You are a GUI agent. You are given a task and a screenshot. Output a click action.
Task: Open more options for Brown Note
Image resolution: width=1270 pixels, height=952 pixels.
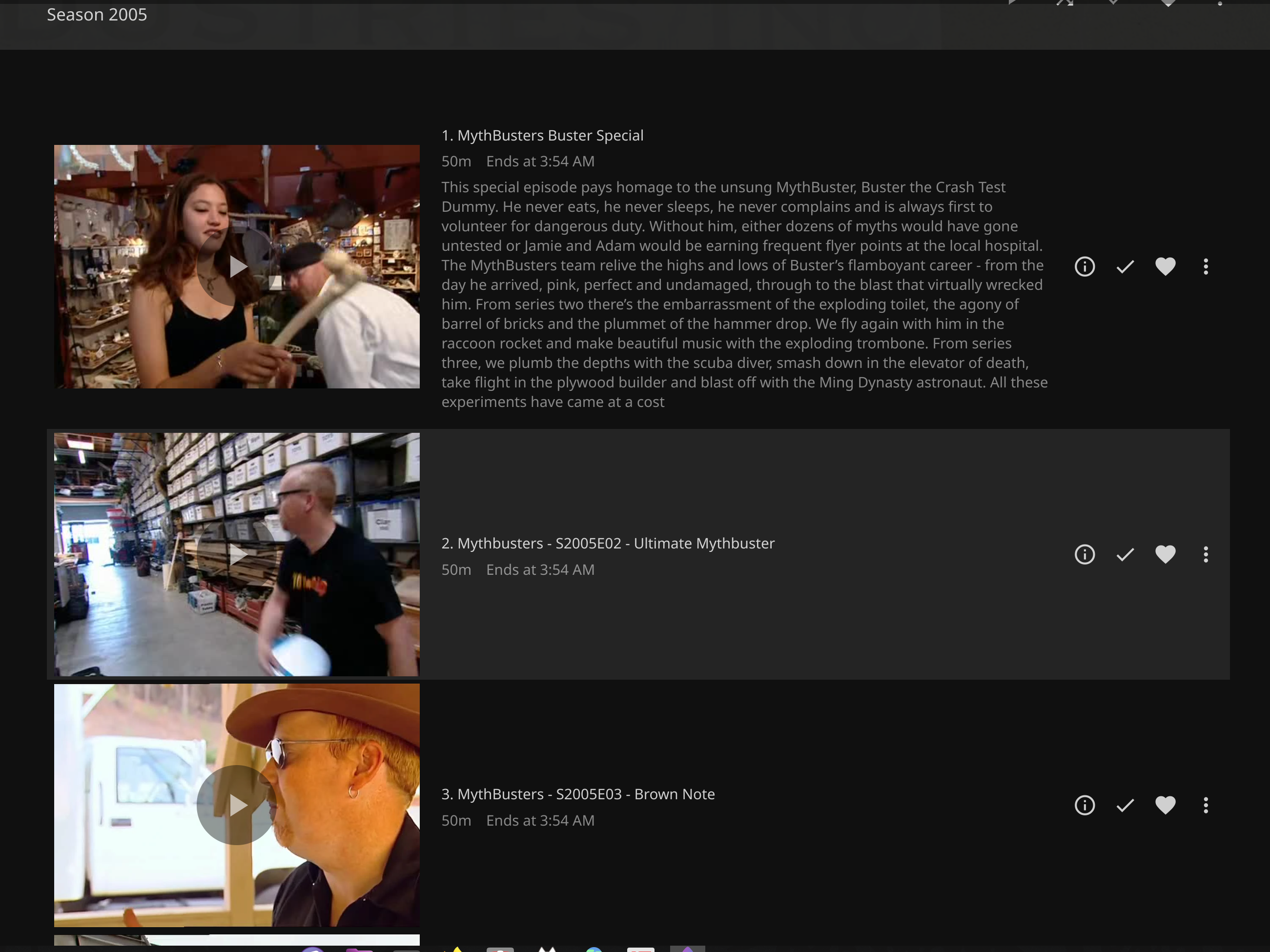(1205, 805)
